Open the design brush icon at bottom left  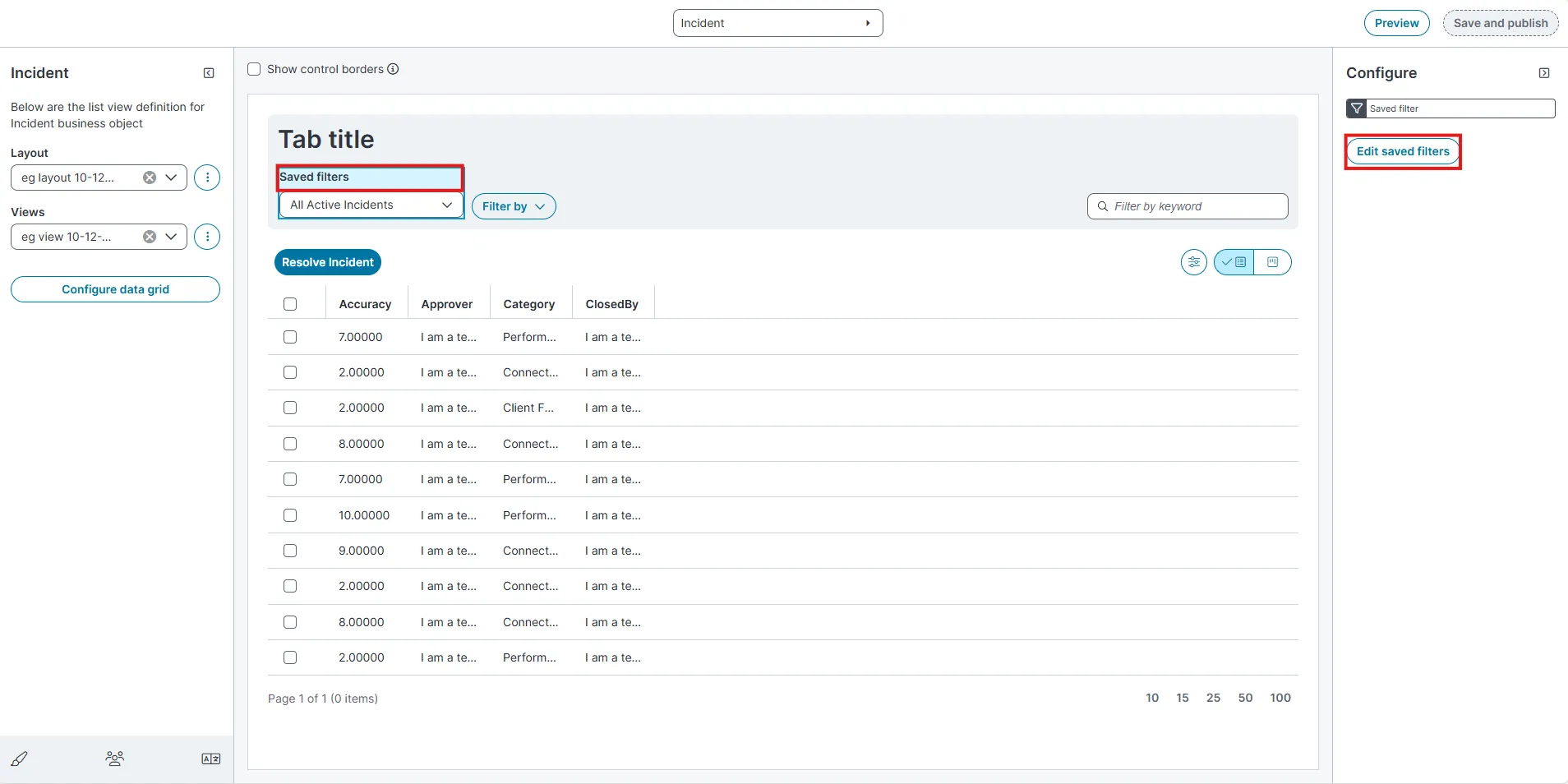click(x=20, y=759)
